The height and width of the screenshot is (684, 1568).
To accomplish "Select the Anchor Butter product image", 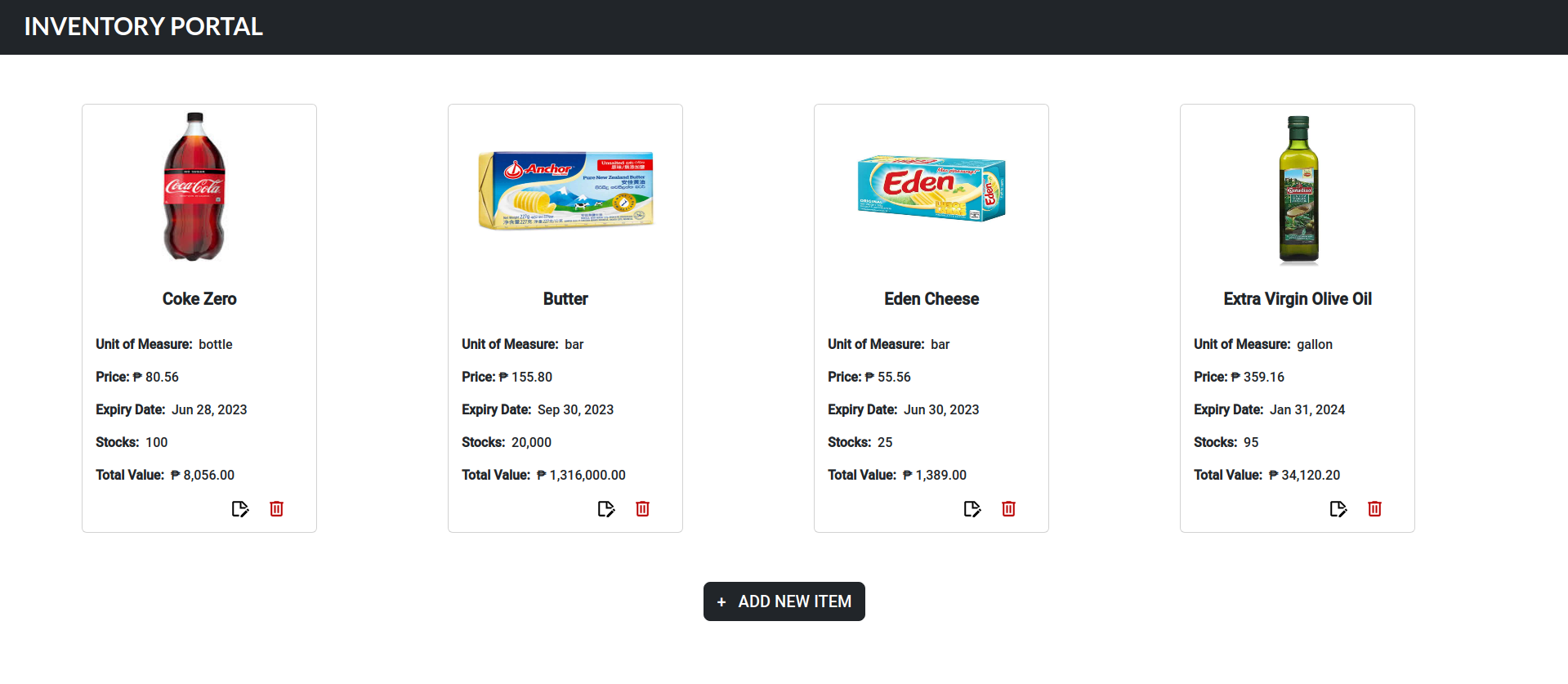I will (565, 190).
